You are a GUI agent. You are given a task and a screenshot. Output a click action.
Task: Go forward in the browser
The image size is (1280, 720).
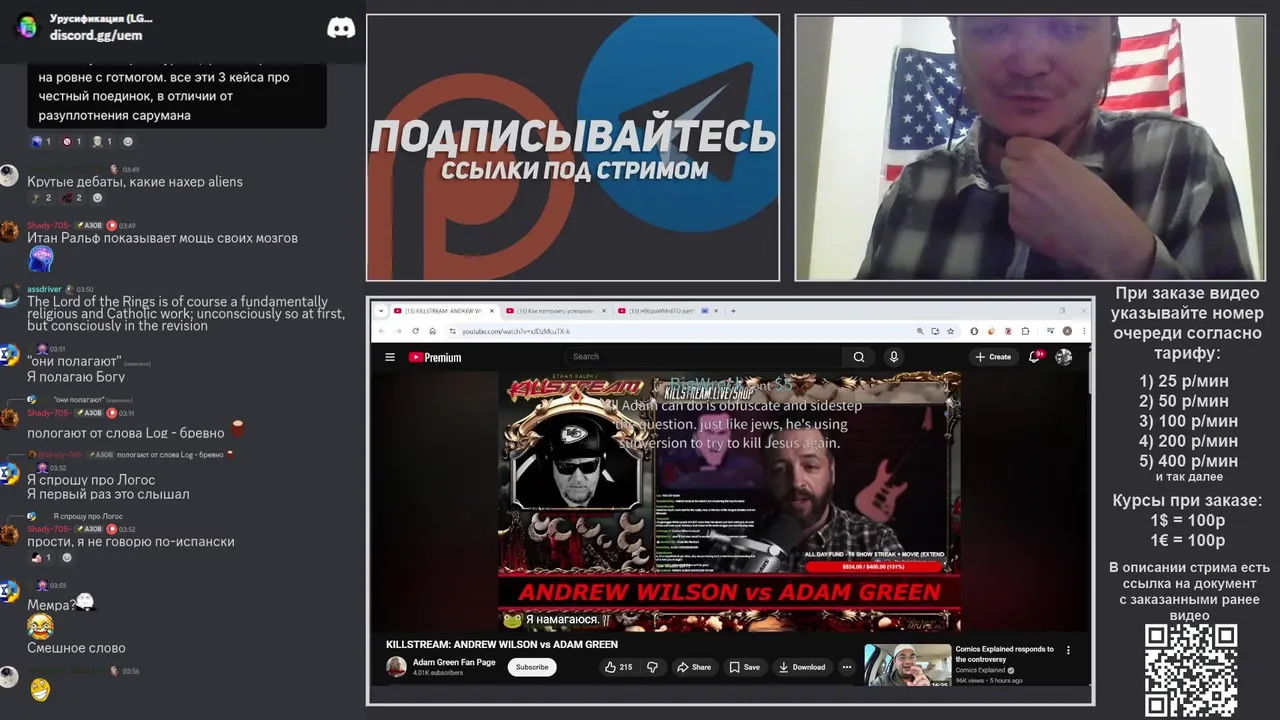pos(398,331)
